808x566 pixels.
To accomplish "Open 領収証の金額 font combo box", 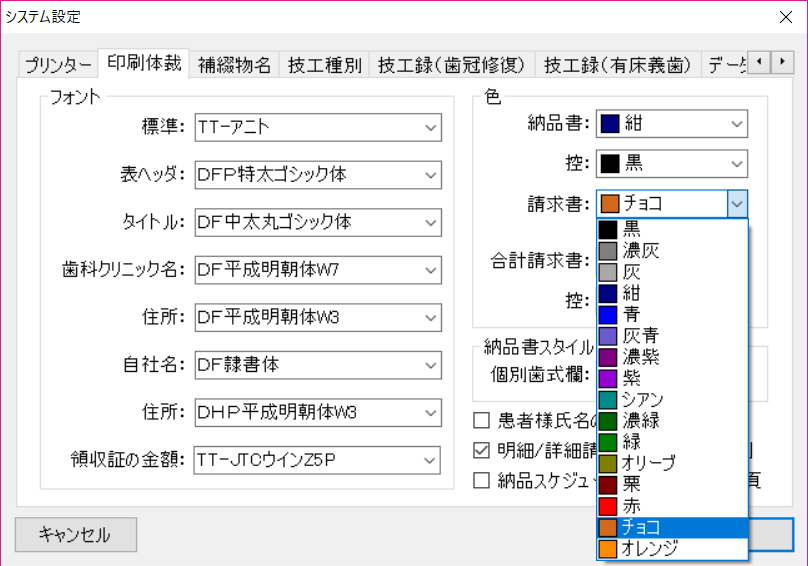I will coord(431,460).
